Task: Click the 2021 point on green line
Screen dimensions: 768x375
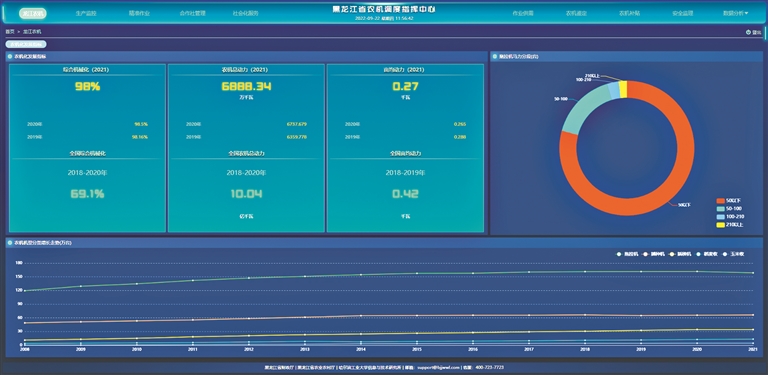Action: pyautogui.click(x=753, y=273)
